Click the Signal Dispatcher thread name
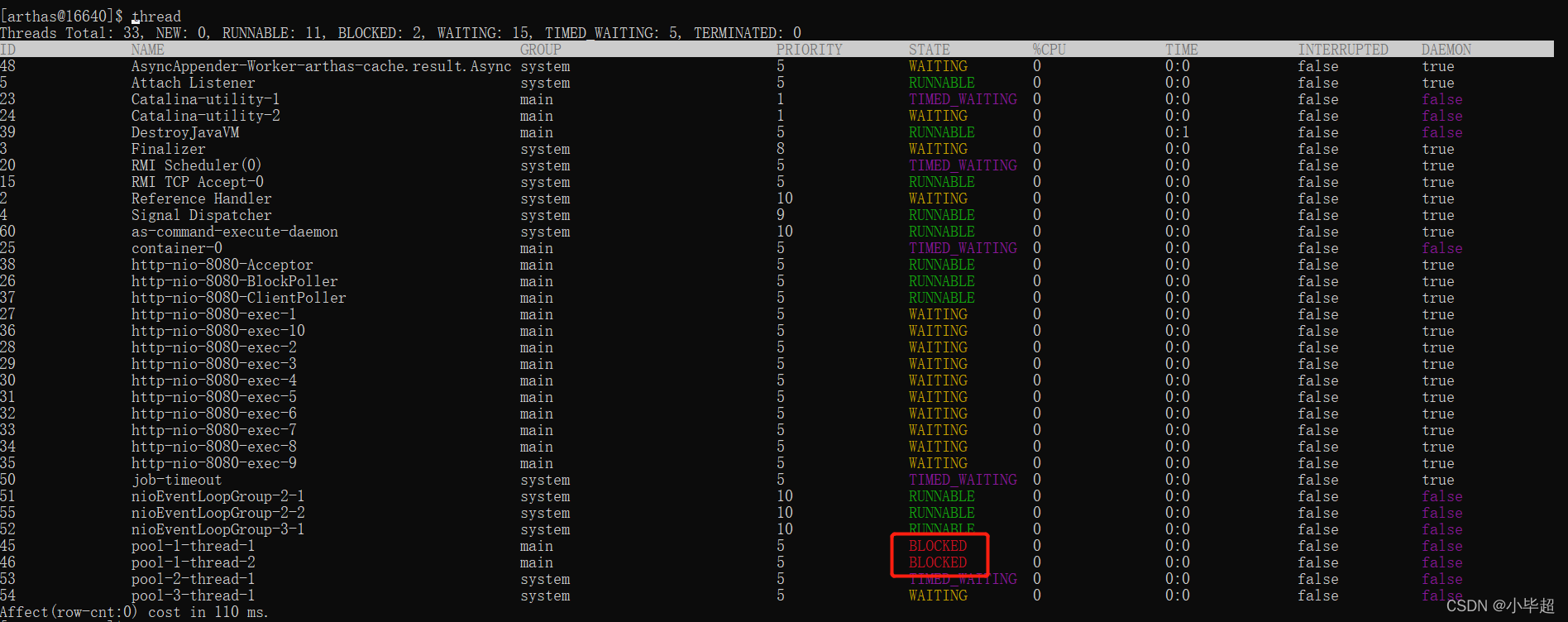This screenshot has height=622, width=1568. point(202,215)
